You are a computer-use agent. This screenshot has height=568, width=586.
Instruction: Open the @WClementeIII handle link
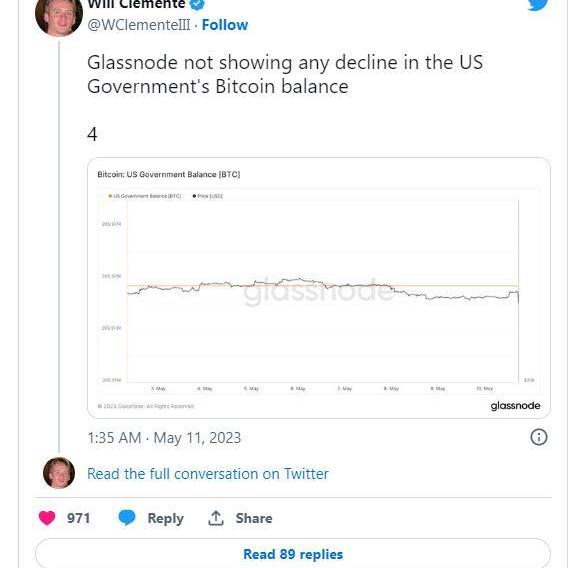pos(139,25)
